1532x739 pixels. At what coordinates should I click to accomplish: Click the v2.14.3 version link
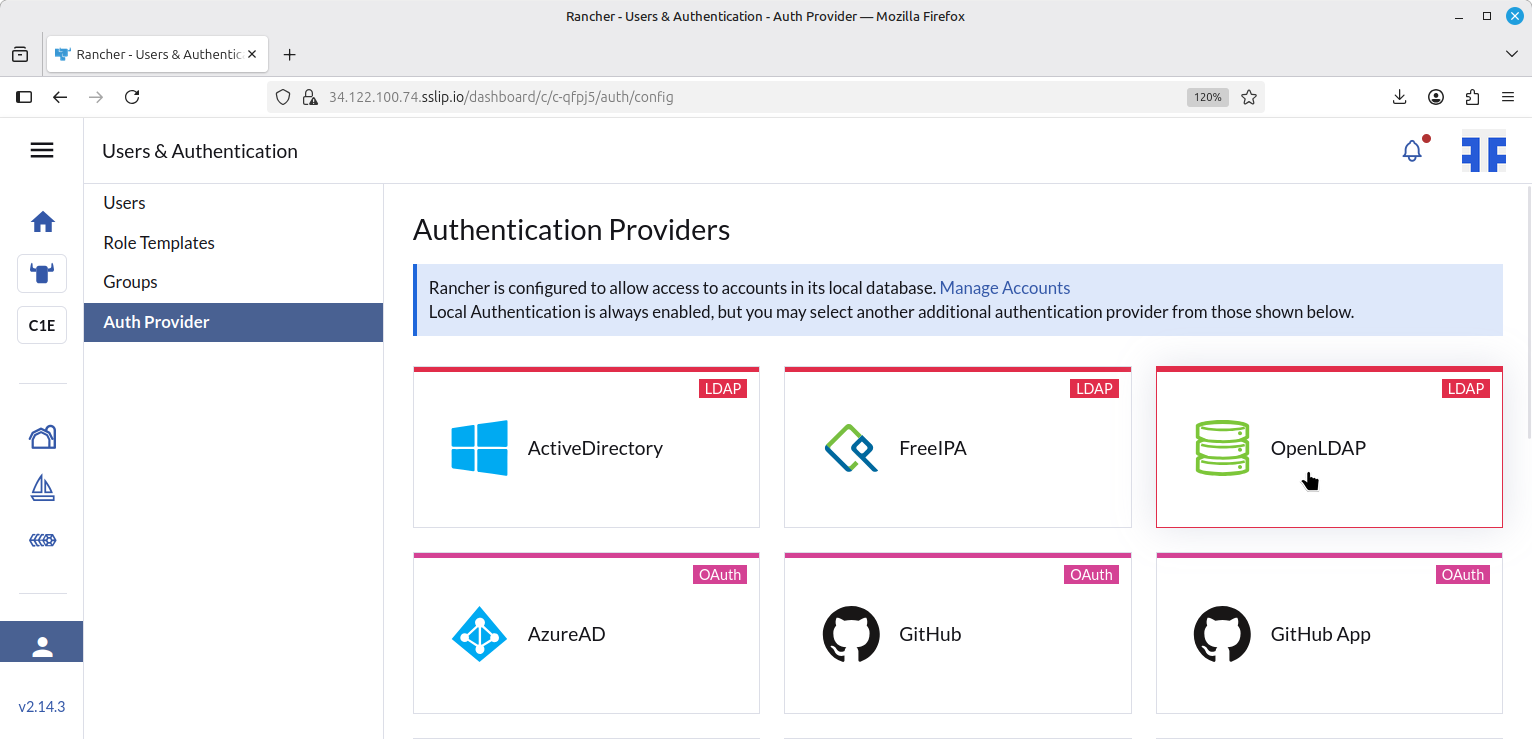tap(42, 707)
